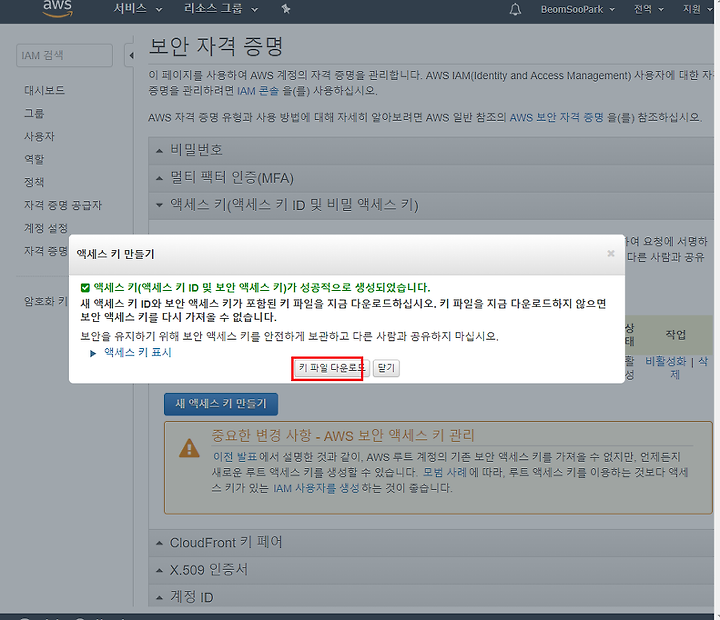Open 그룹 in sidebar

[34, 113]
